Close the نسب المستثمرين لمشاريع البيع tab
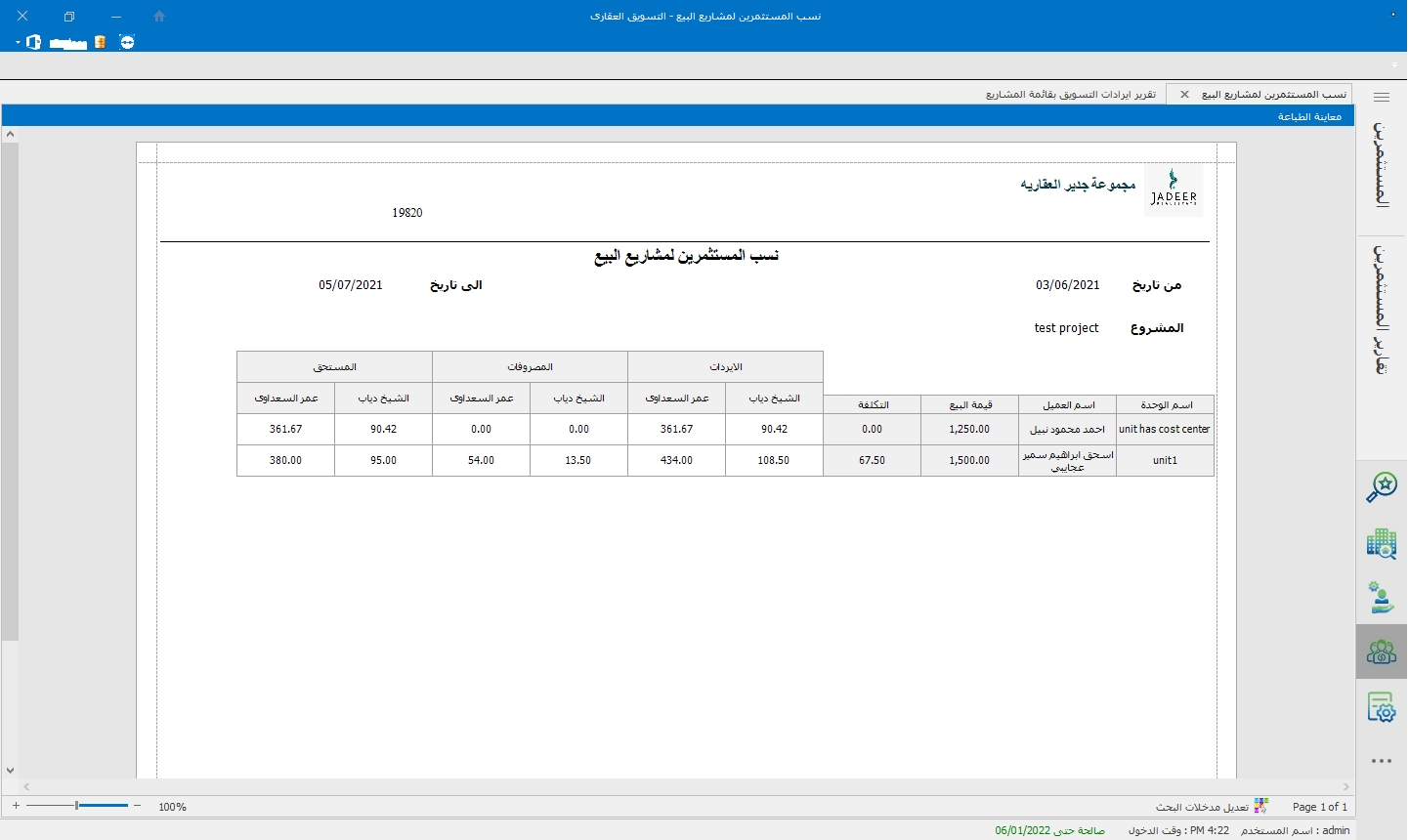The height and width of the screenshot is (840, 1409). tap(1184, 95)
